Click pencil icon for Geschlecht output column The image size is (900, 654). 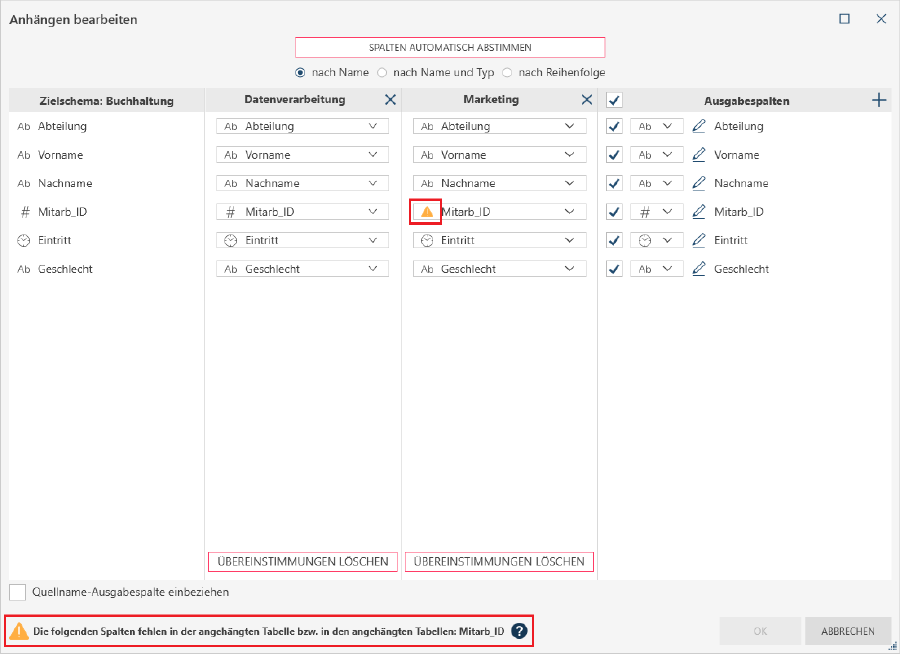(699, 269)
